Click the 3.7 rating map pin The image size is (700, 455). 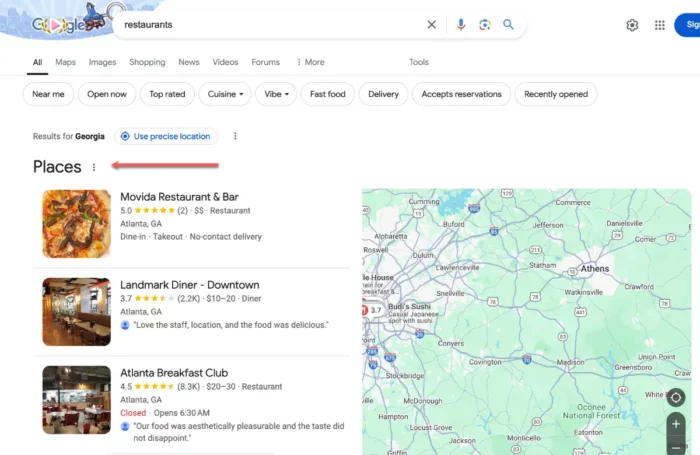(373, 310)
